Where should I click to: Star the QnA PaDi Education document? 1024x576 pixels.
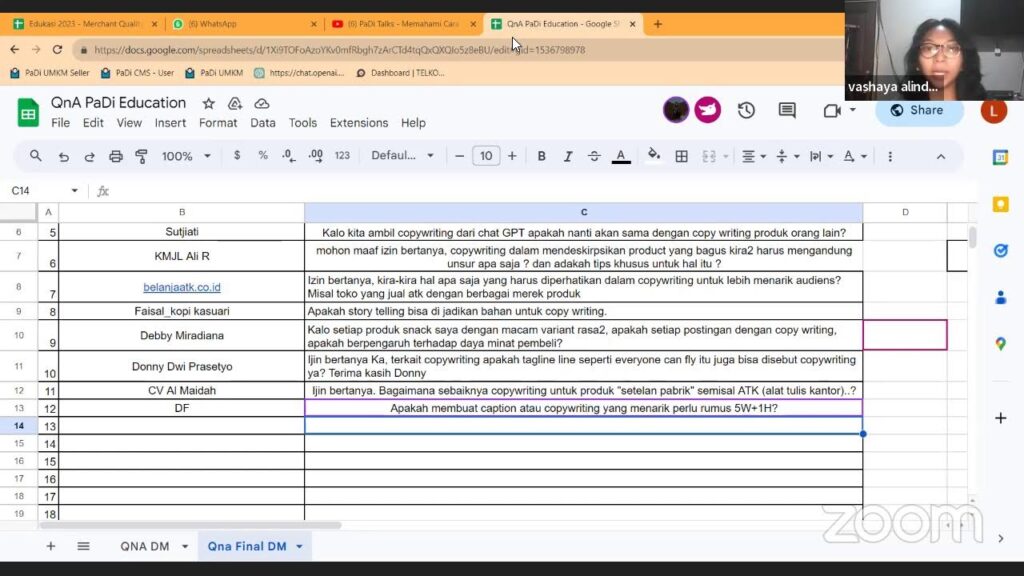209,103
